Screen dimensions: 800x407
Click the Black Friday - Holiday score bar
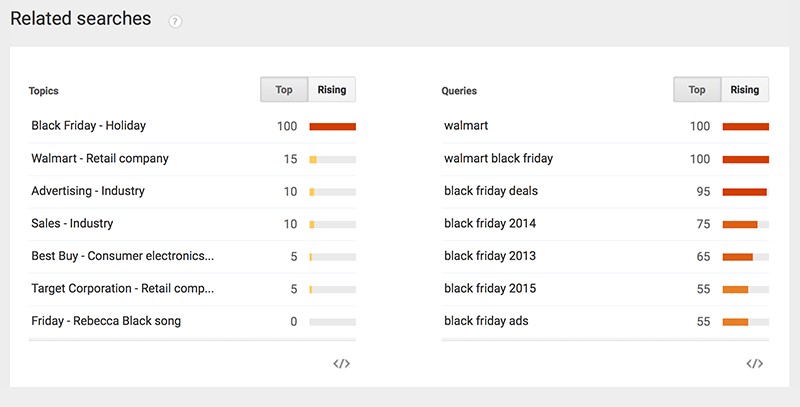(333, 126)
